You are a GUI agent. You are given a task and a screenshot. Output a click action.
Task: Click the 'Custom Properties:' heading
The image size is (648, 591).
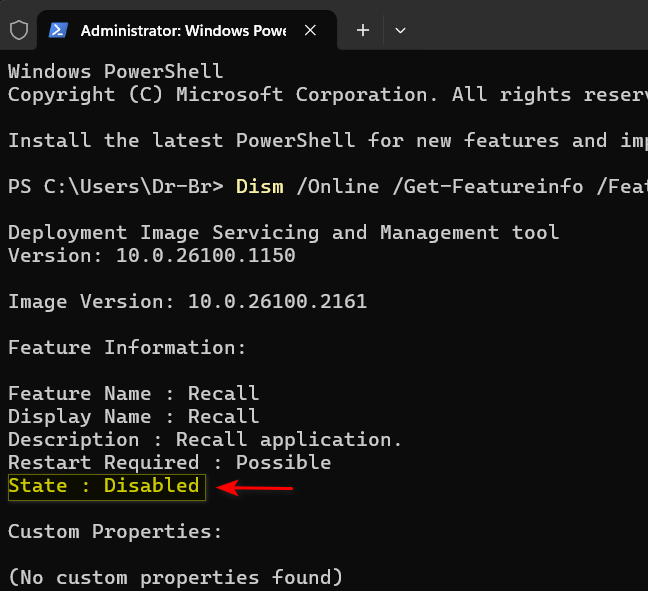click(x=115, y=531)
